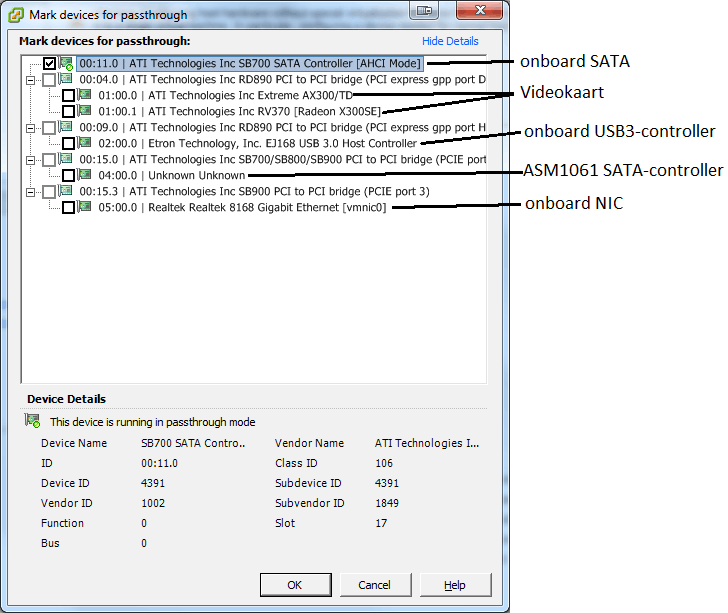The width and height of the screenshot is (728, 613).
Task: Click the Subvendor ID value 1849
Action: [387, 503]
